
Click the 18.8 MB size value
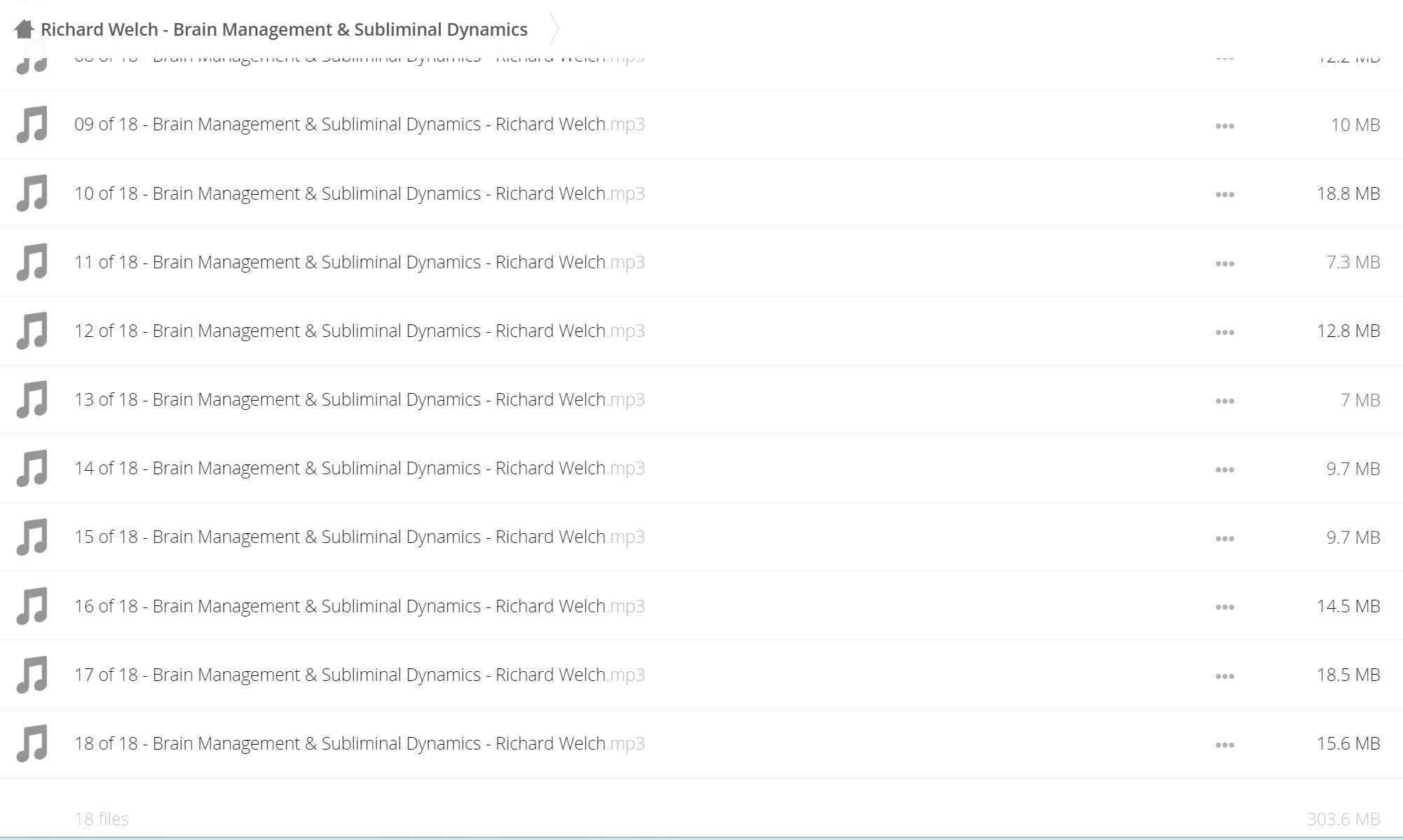1348,193
